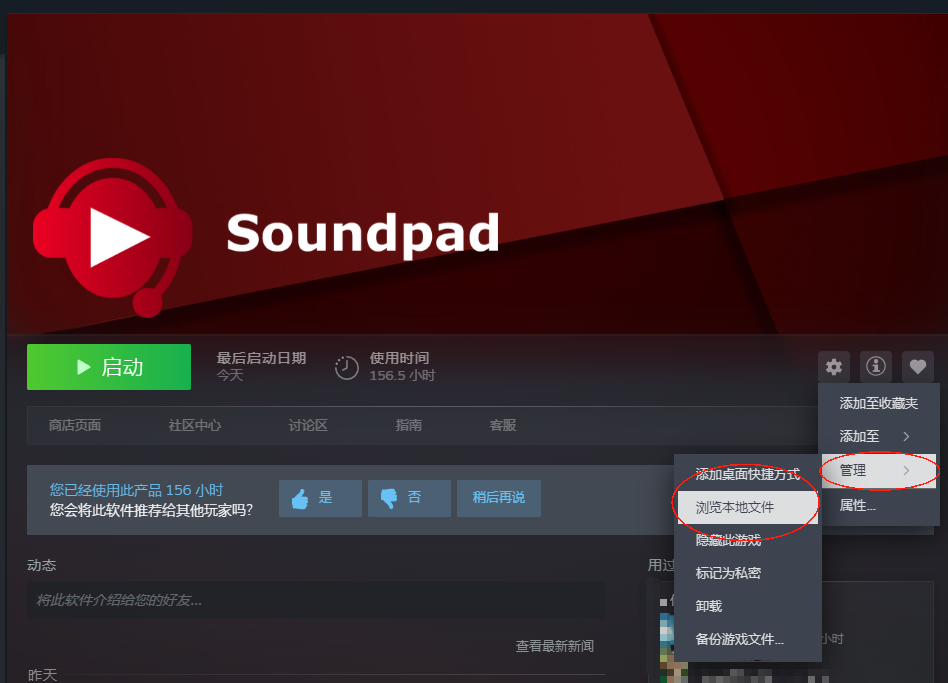
Task: Click the circular info "i" icon
Action: (x=875, y=366)
